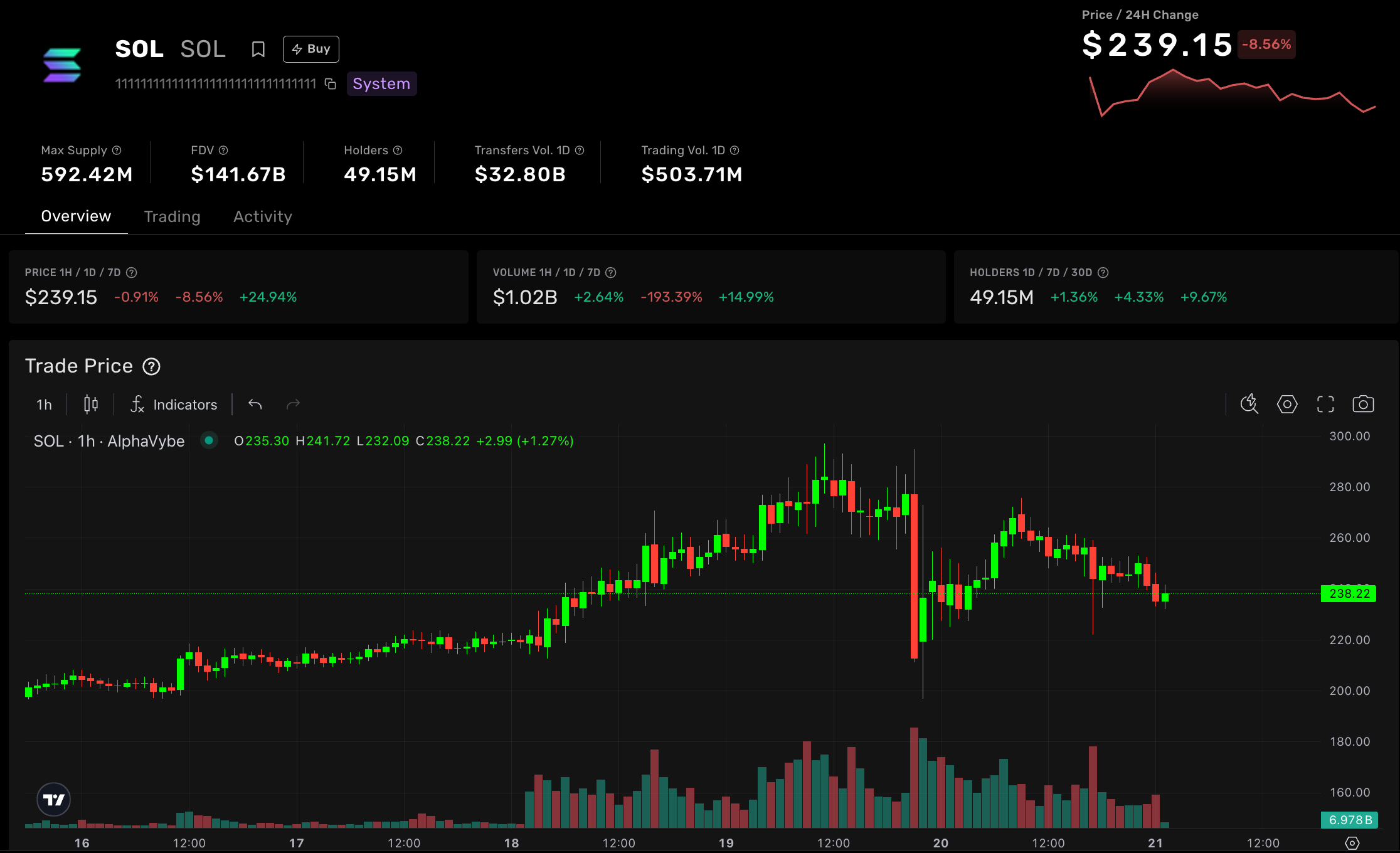Open chart quick search icon

point(1249,404)
